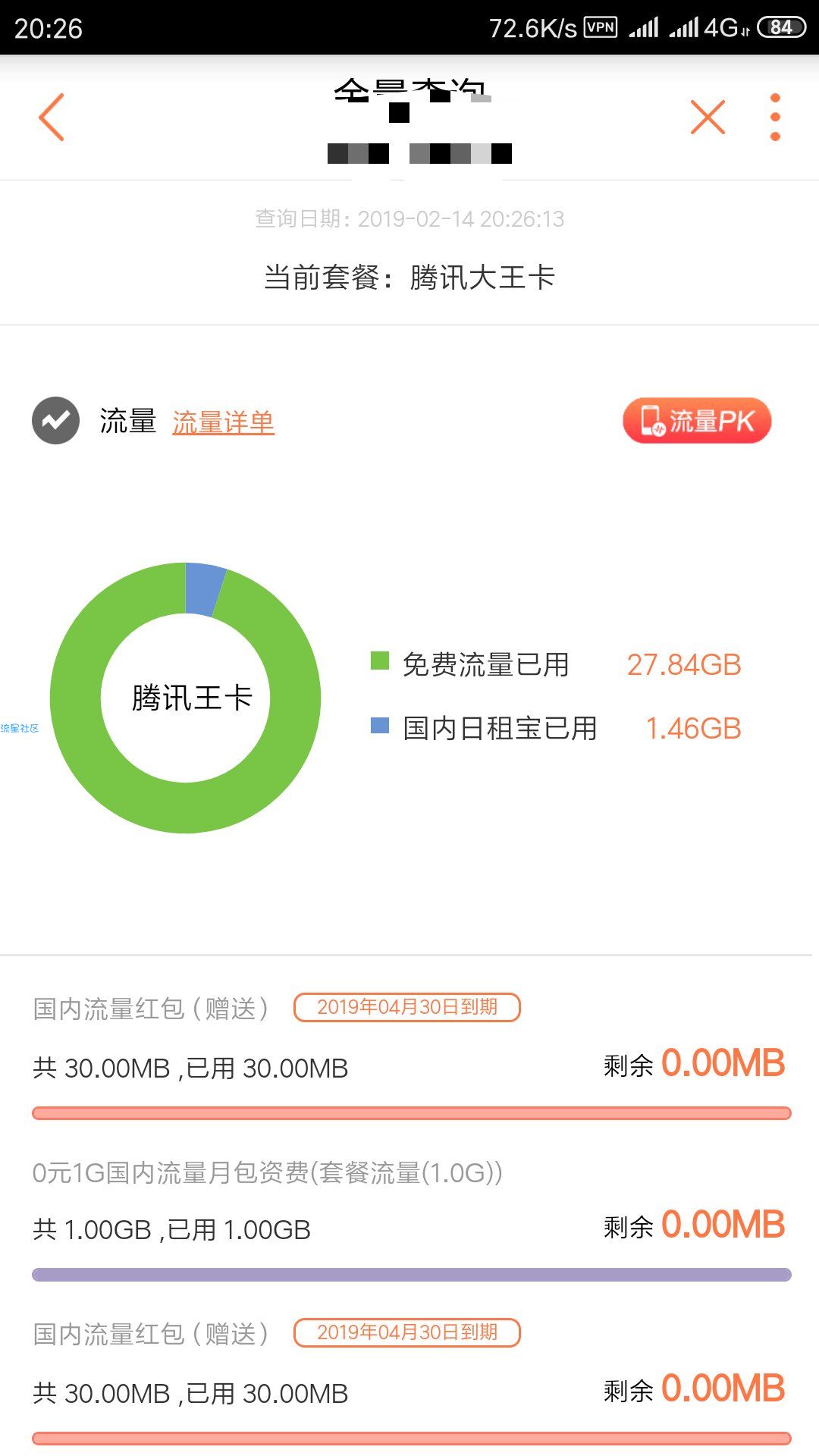Click the 腾讯王卡 donut chart center
This screenshot has width=819, height=1456.
pos(192,698)
